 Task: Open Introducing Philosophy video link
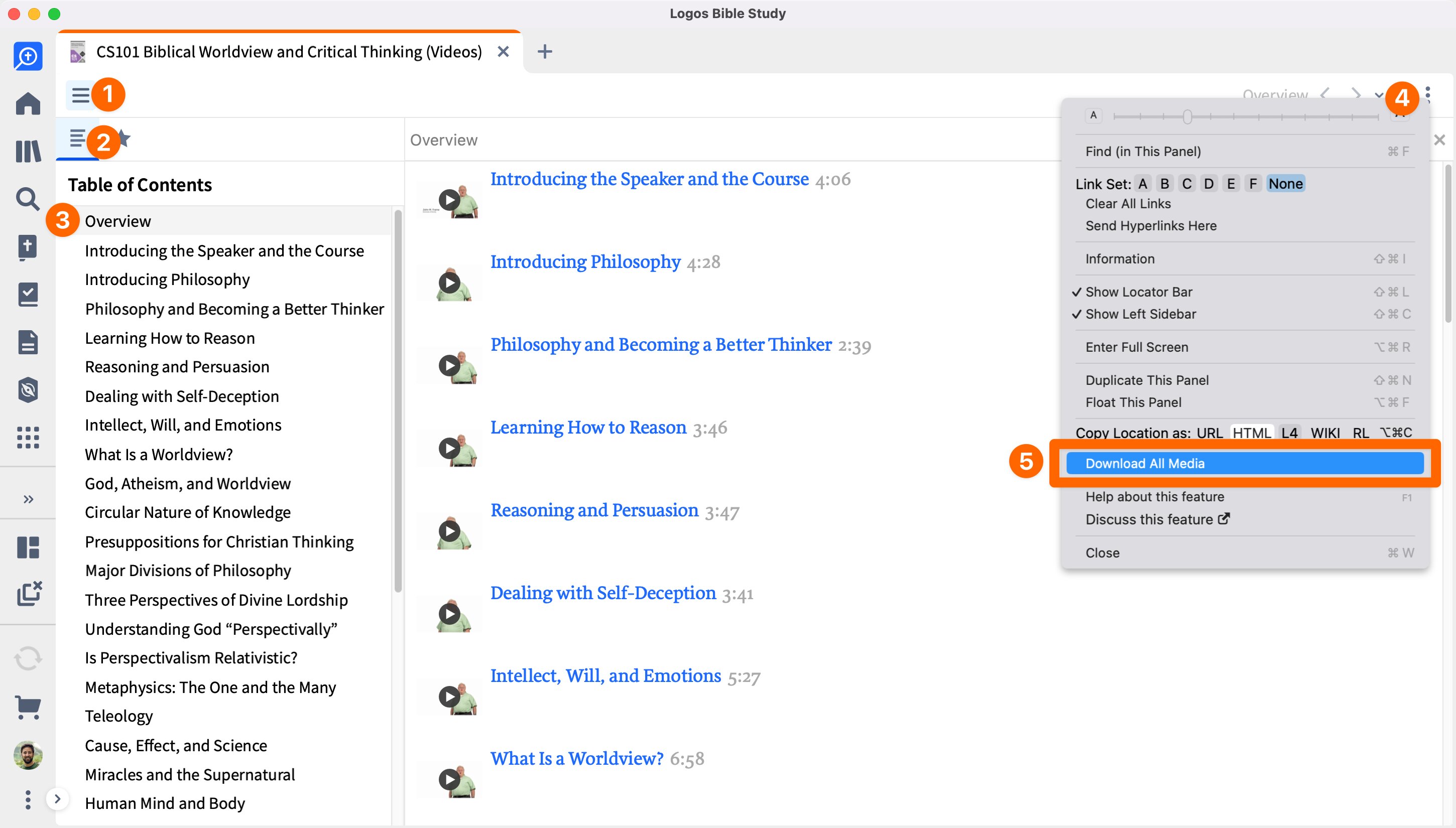point(585,261)
